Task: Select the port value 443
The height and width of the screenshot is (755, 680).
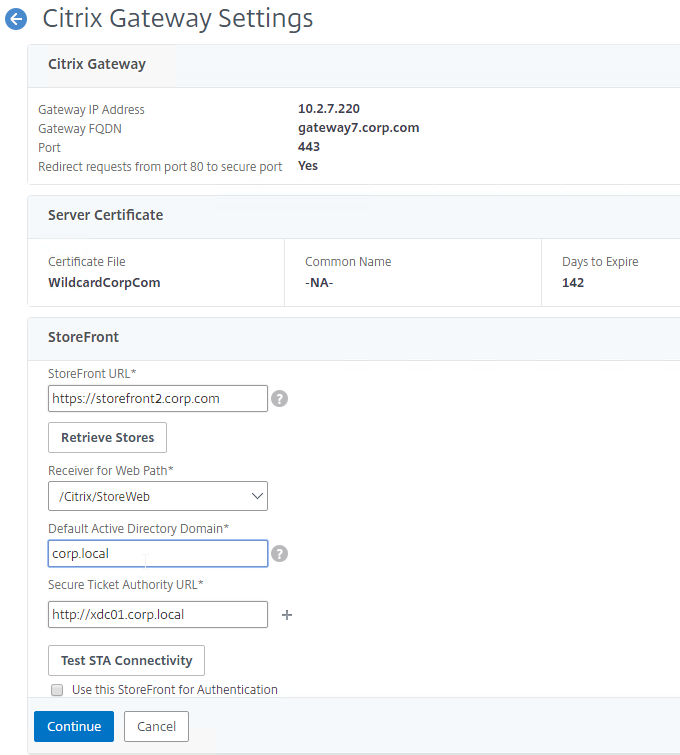Action: tap(309, 147)
